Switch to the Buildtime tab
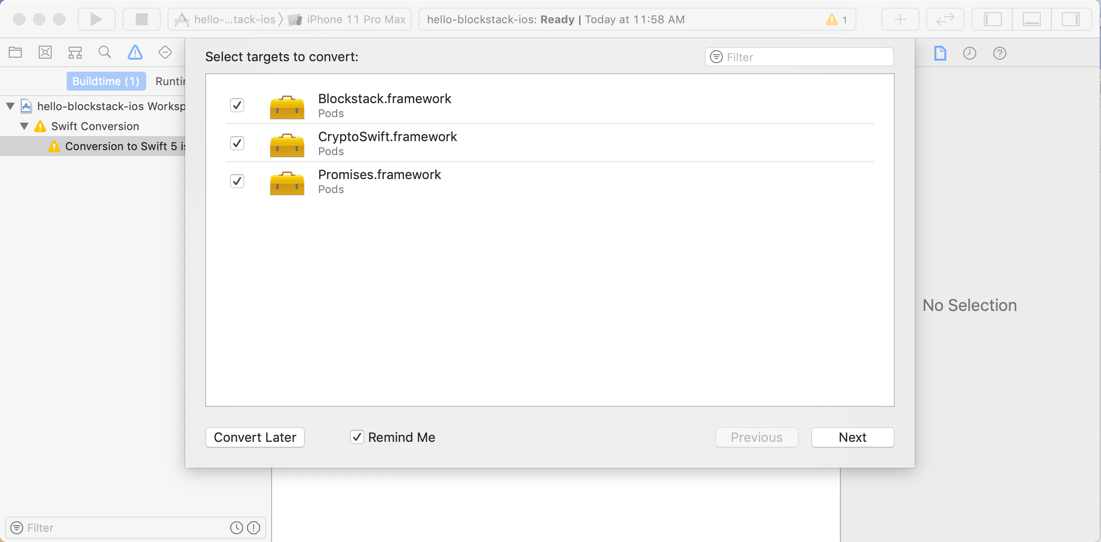The image size is (1101, 542). pos(106,81)
